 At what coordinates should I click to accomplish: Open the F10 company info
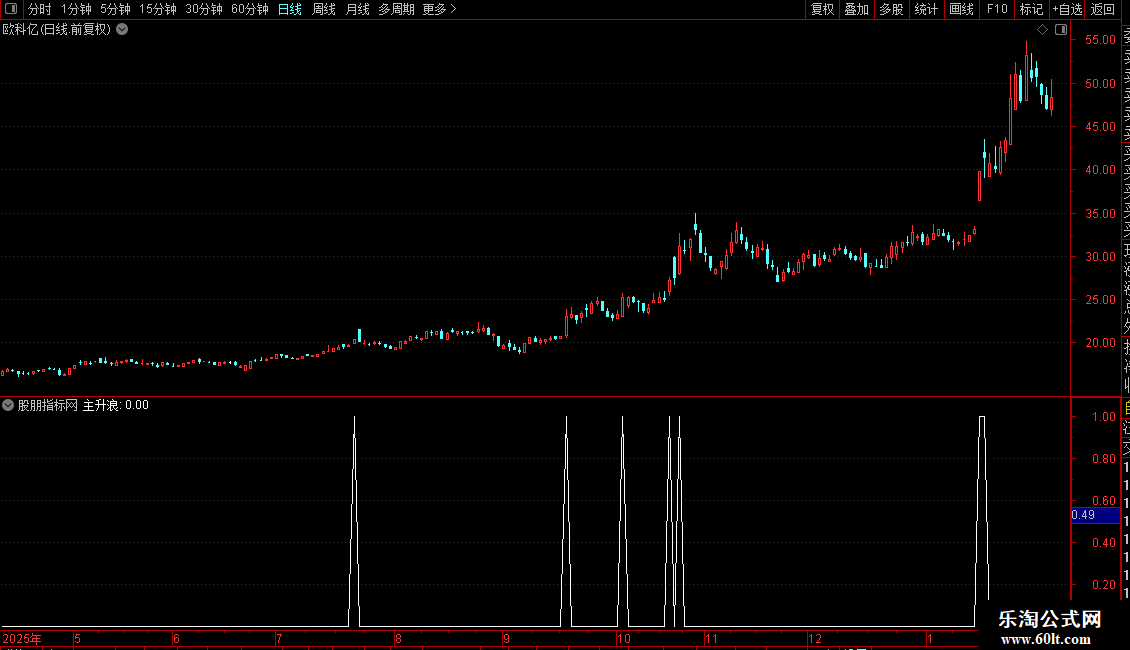pyautogui.click(x=997, y=9)
